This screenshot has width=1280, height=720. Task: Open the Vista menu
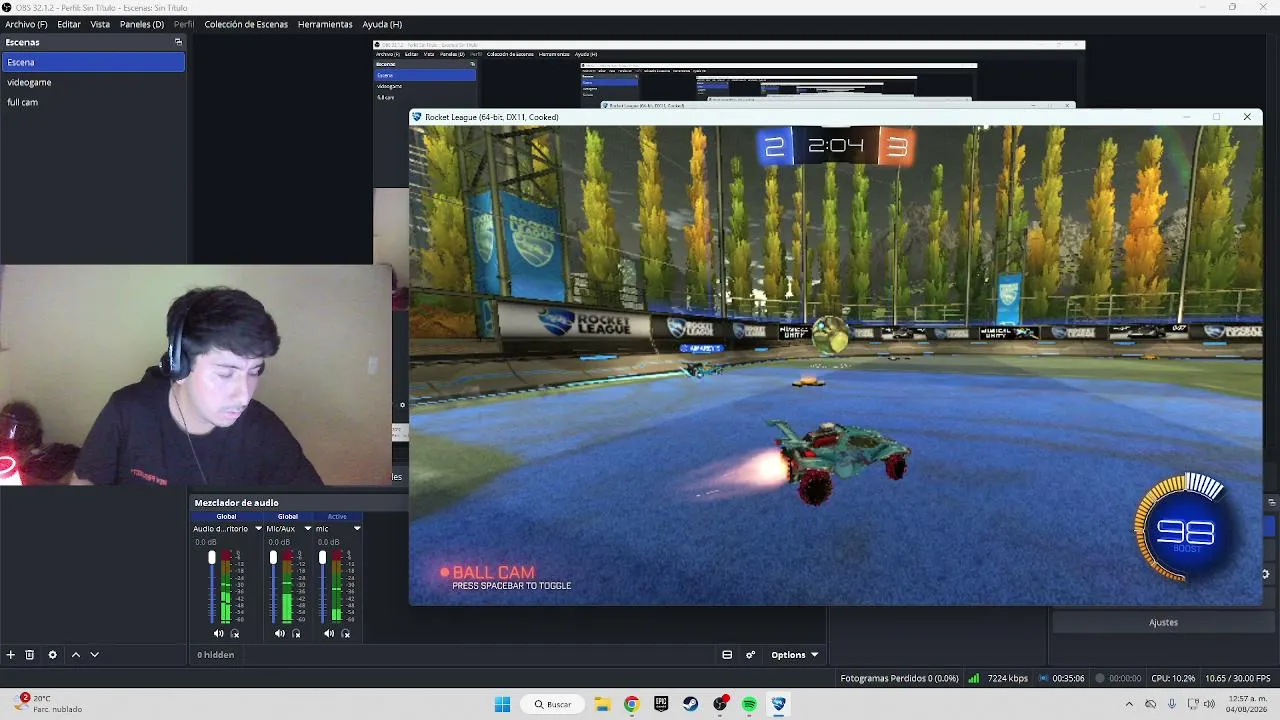tap(100, 24)
